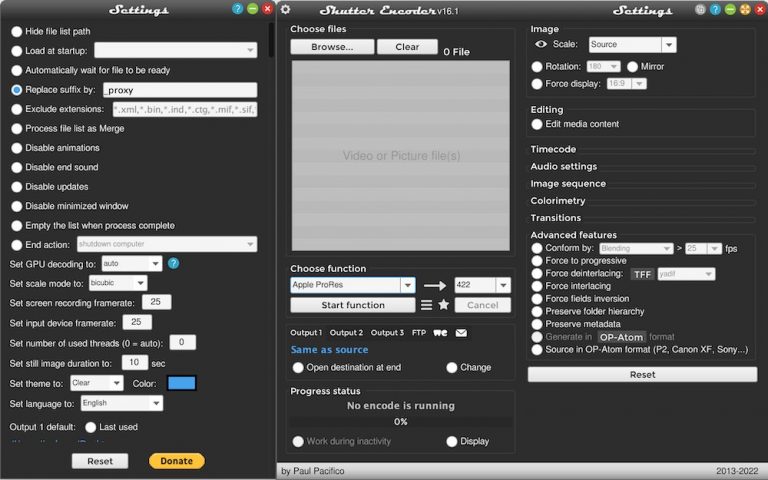768x480 pixels.
Task: Open the function list menu icon
Action: 427,305
